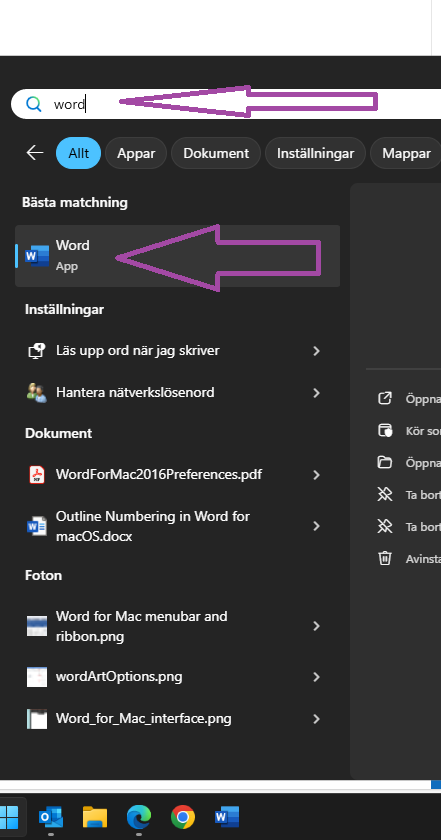441x840 pixels.
Task: Click thumbnail of Word for Mac menubar png
Action: [37, 626]
